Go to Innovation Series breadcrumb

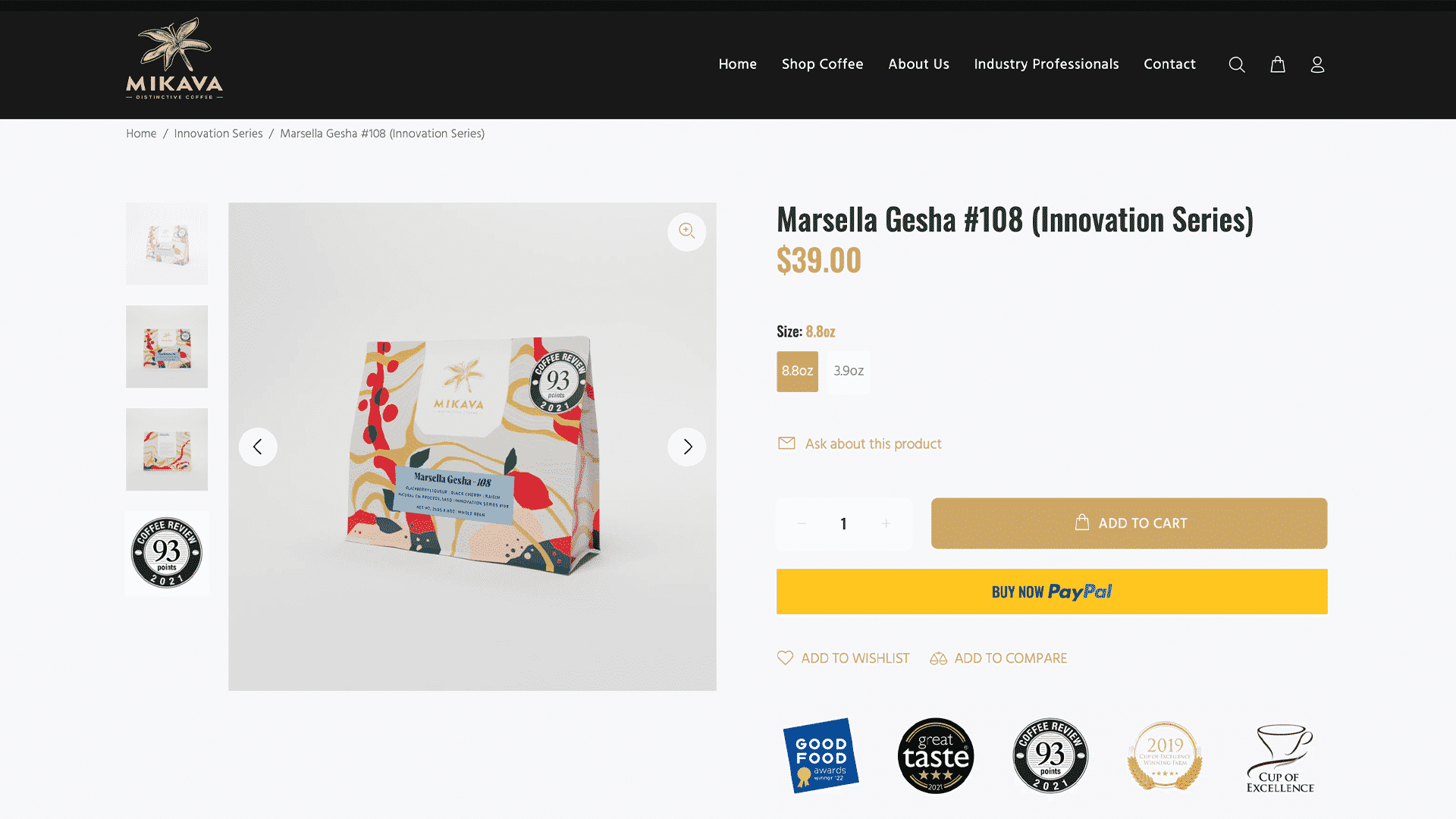[x=218, y=133]
